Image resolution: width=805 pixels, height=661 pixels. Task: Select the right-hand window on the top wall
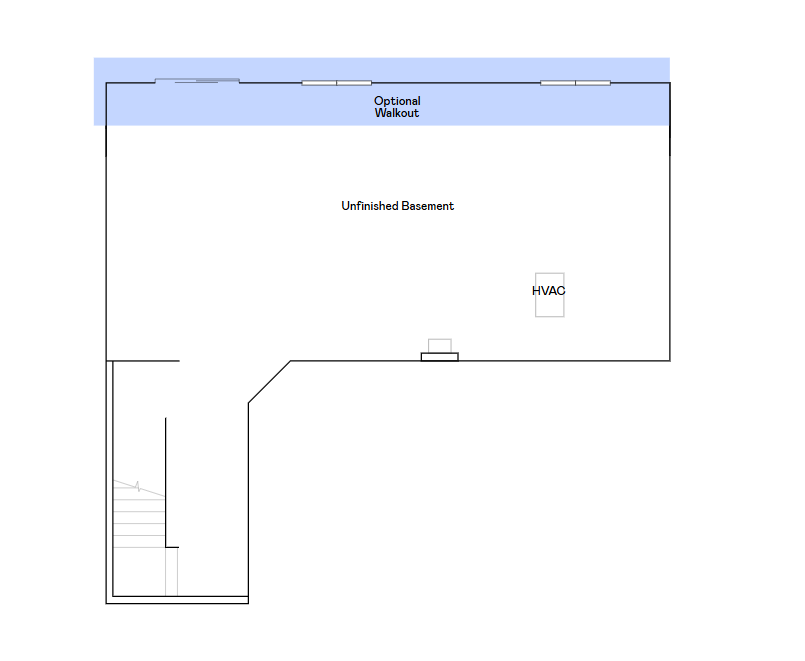tap(575, 82)
